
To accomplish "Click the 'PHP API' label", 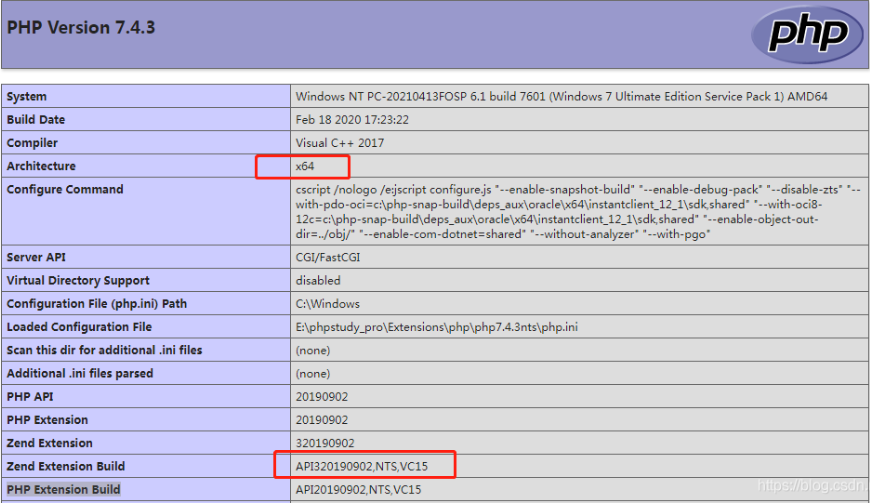I will [x=30, y=397].
